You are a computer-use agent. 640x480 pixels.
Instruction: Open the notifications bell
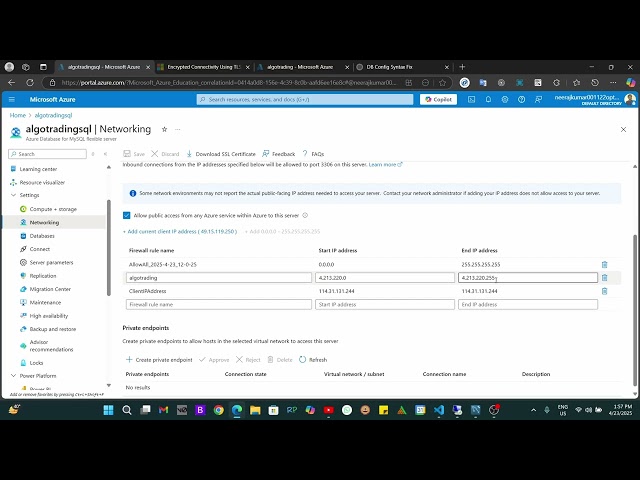point(488,99)
